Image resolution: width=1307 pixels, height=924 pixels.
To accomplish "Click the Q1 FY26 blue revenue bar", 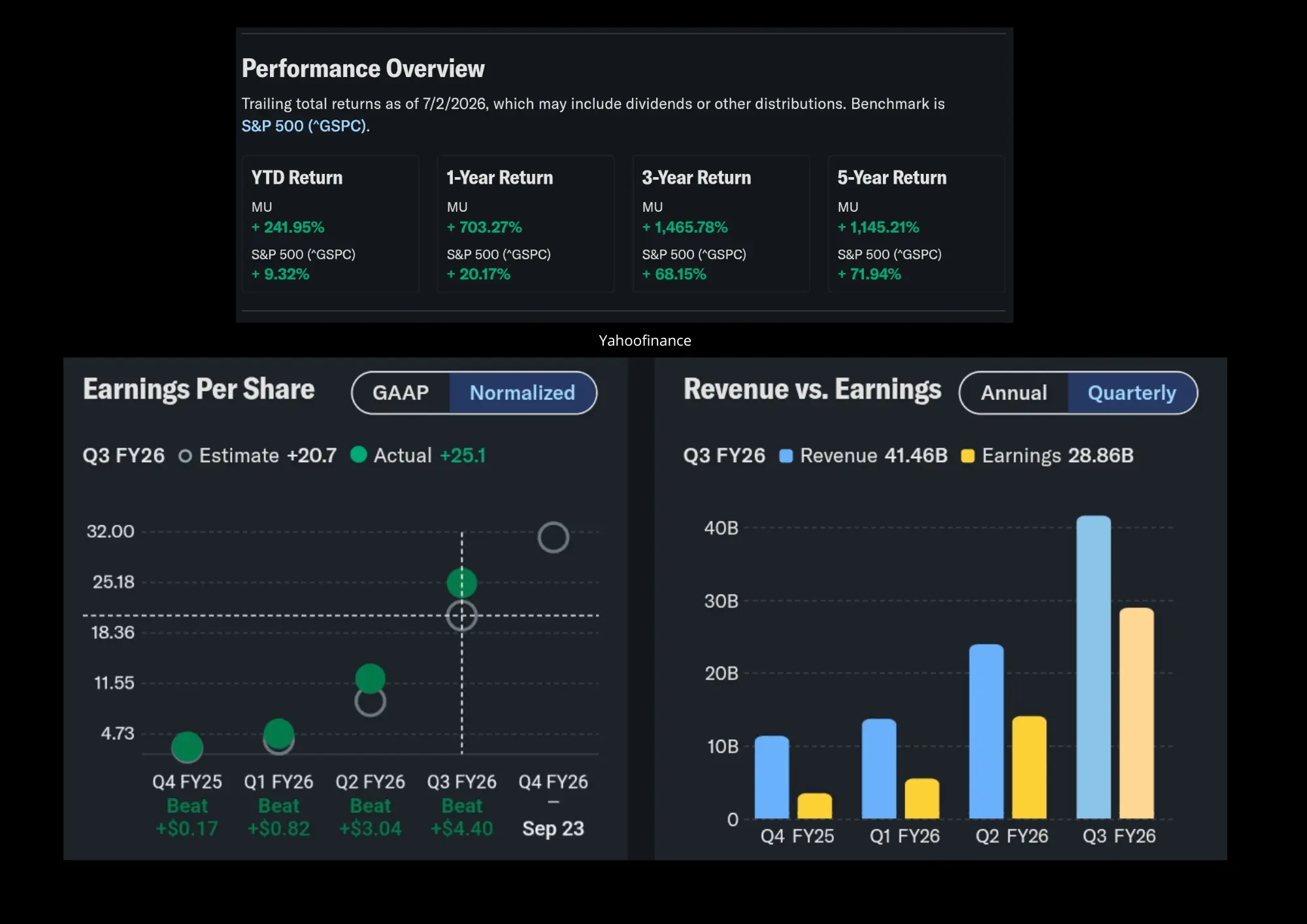I will click(879, 768).
